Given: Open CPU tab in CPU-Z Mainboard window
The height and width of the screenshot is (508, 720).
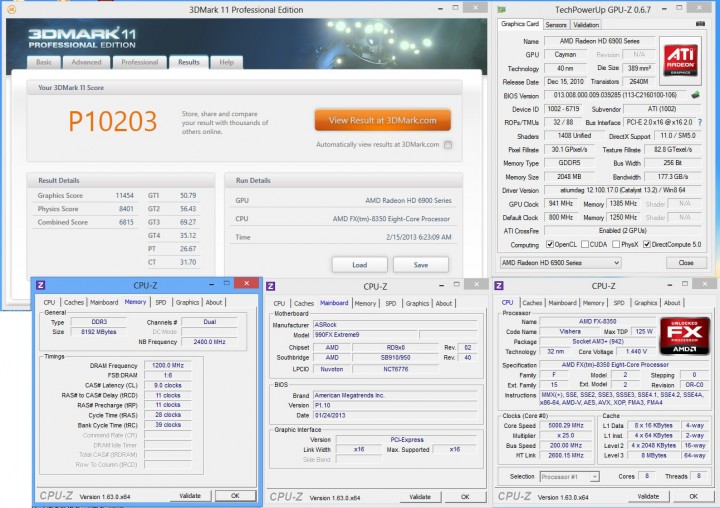Looking at the screenshot, I should pos(279,303).
